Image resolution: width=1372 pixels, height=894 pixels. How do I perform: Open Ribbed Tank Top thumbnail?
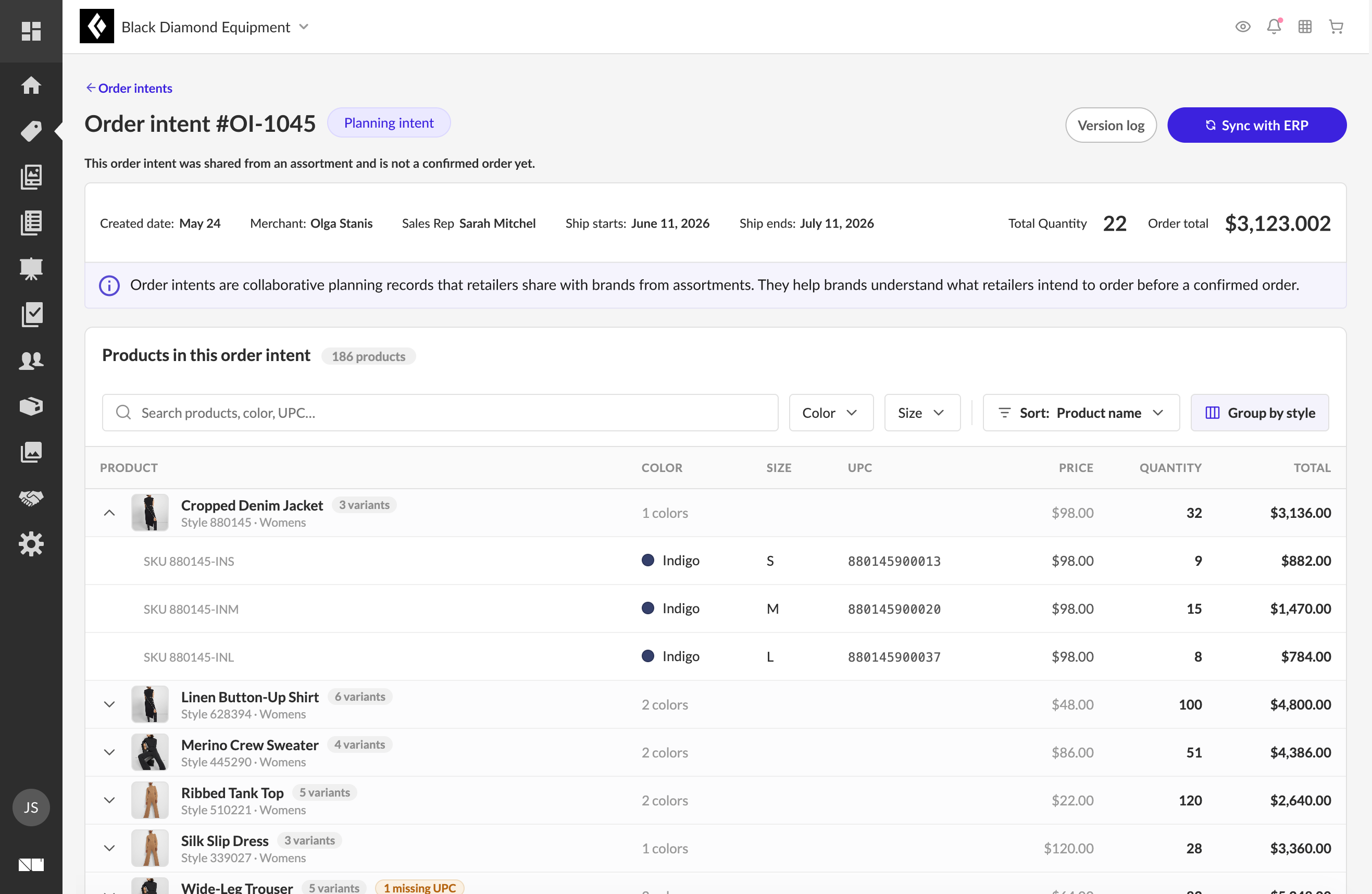[x=150, y=800]
